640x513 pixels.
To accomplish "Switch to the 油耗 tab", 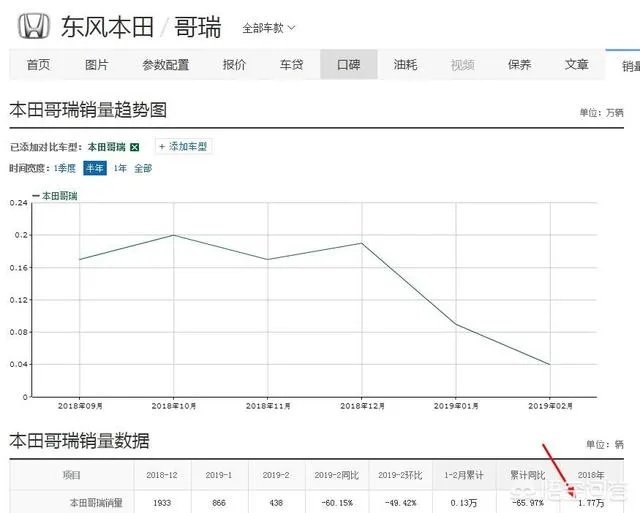I will (x=405, y=64).
